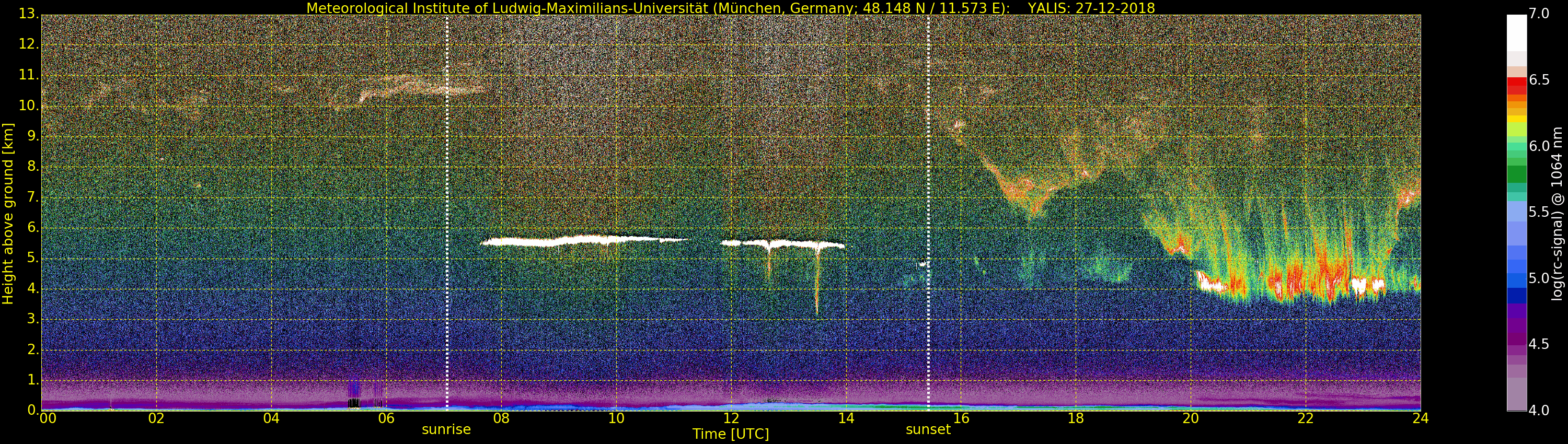Viewport: 1568px width, 444px height.
Task: Click time axis tick label '18'
Action: 1076,418
